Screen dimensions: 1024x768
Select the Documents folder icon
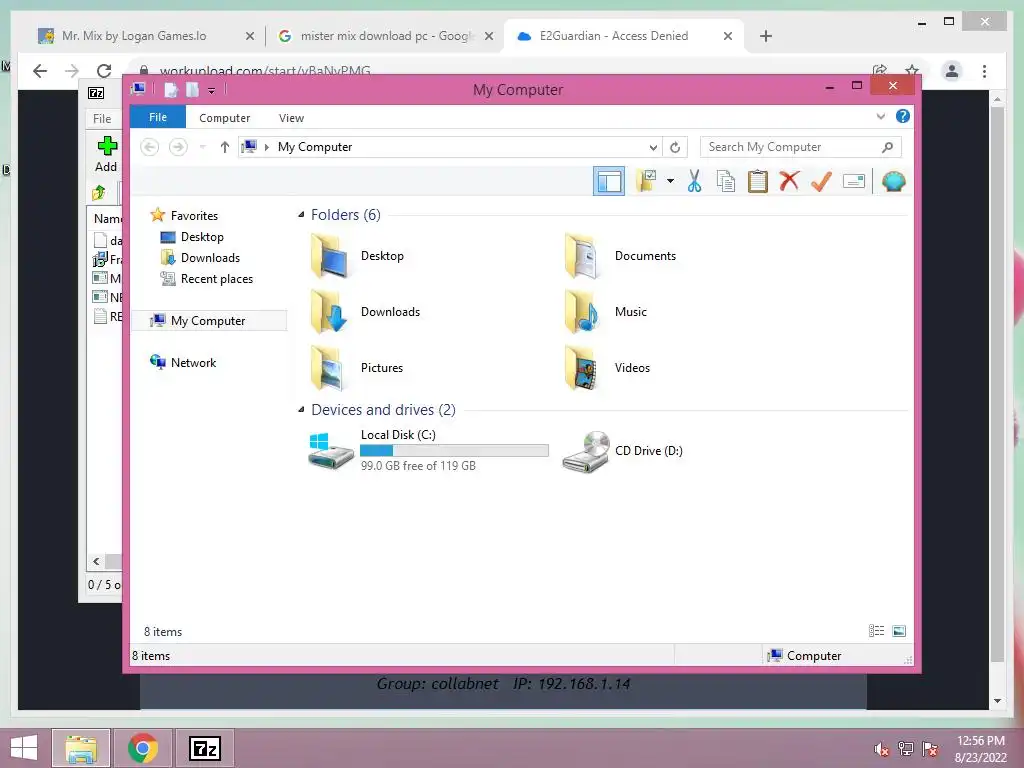click(x=583, y=256)
